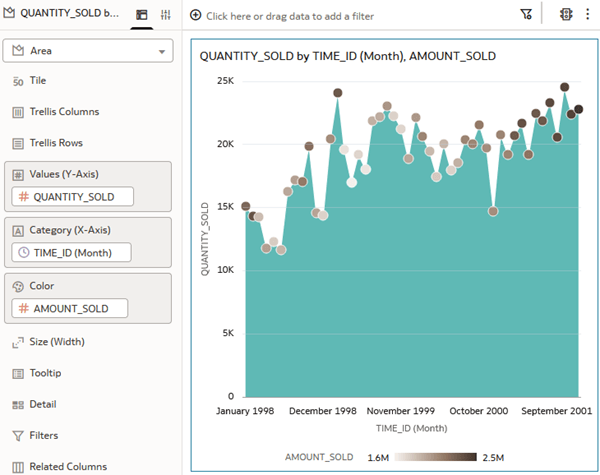Click the Color palette section icon
600x475 pixels.
(18, 286)
